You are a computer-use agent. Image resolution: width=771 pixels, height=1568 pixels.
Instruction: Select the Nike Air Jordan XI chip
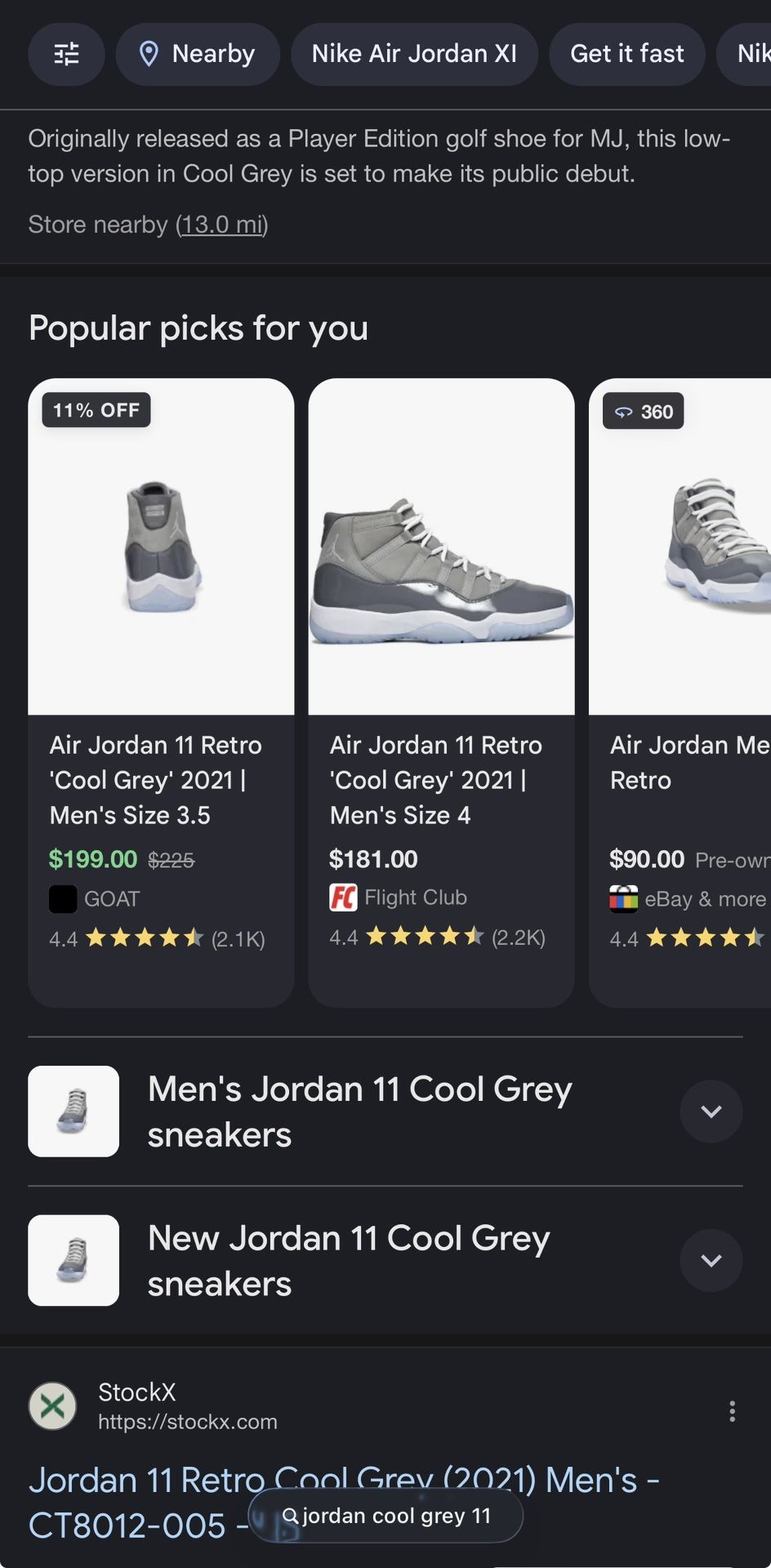pyautogui.click(x=414, y=54)
